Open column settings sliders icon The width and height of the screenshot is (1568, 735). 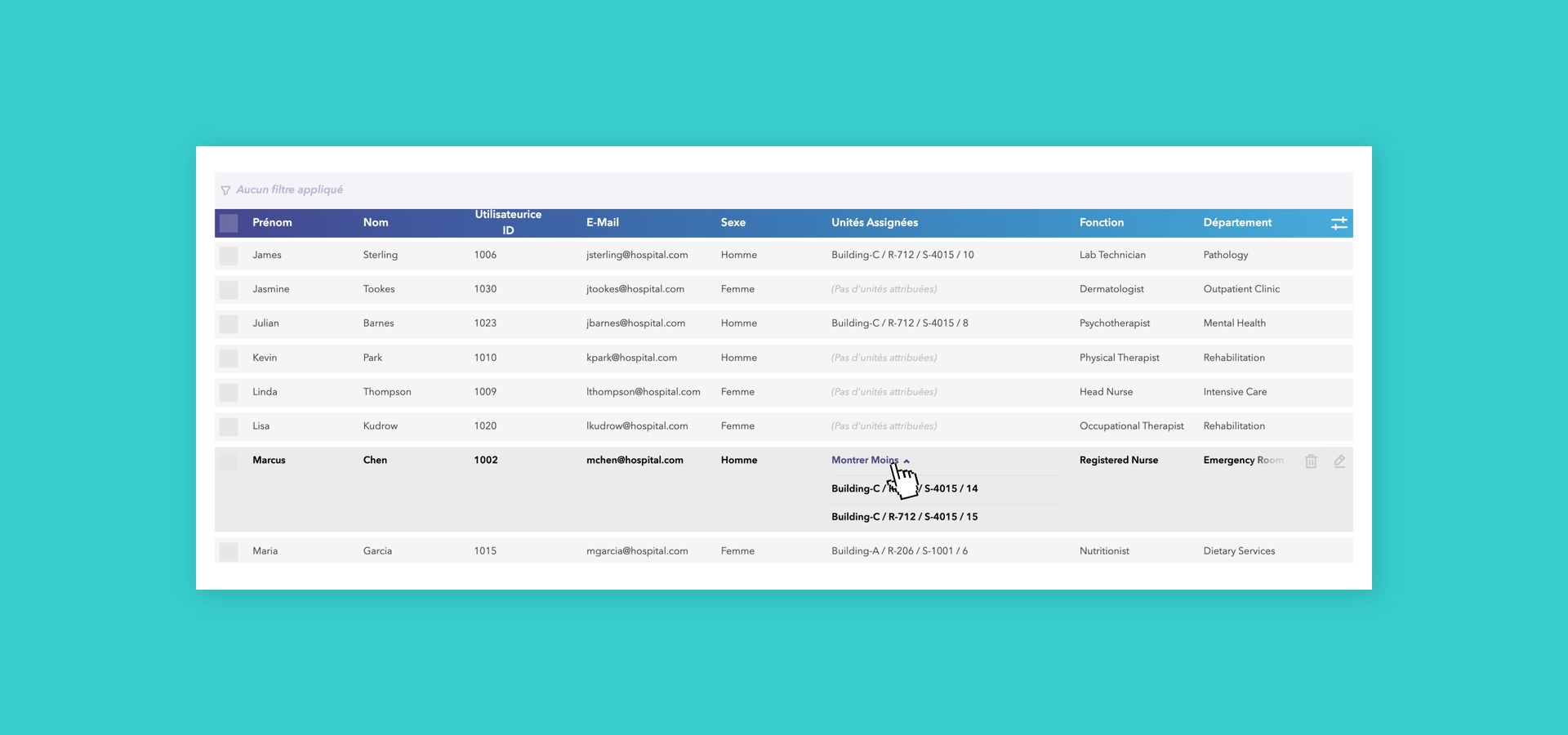point(1339,223)
